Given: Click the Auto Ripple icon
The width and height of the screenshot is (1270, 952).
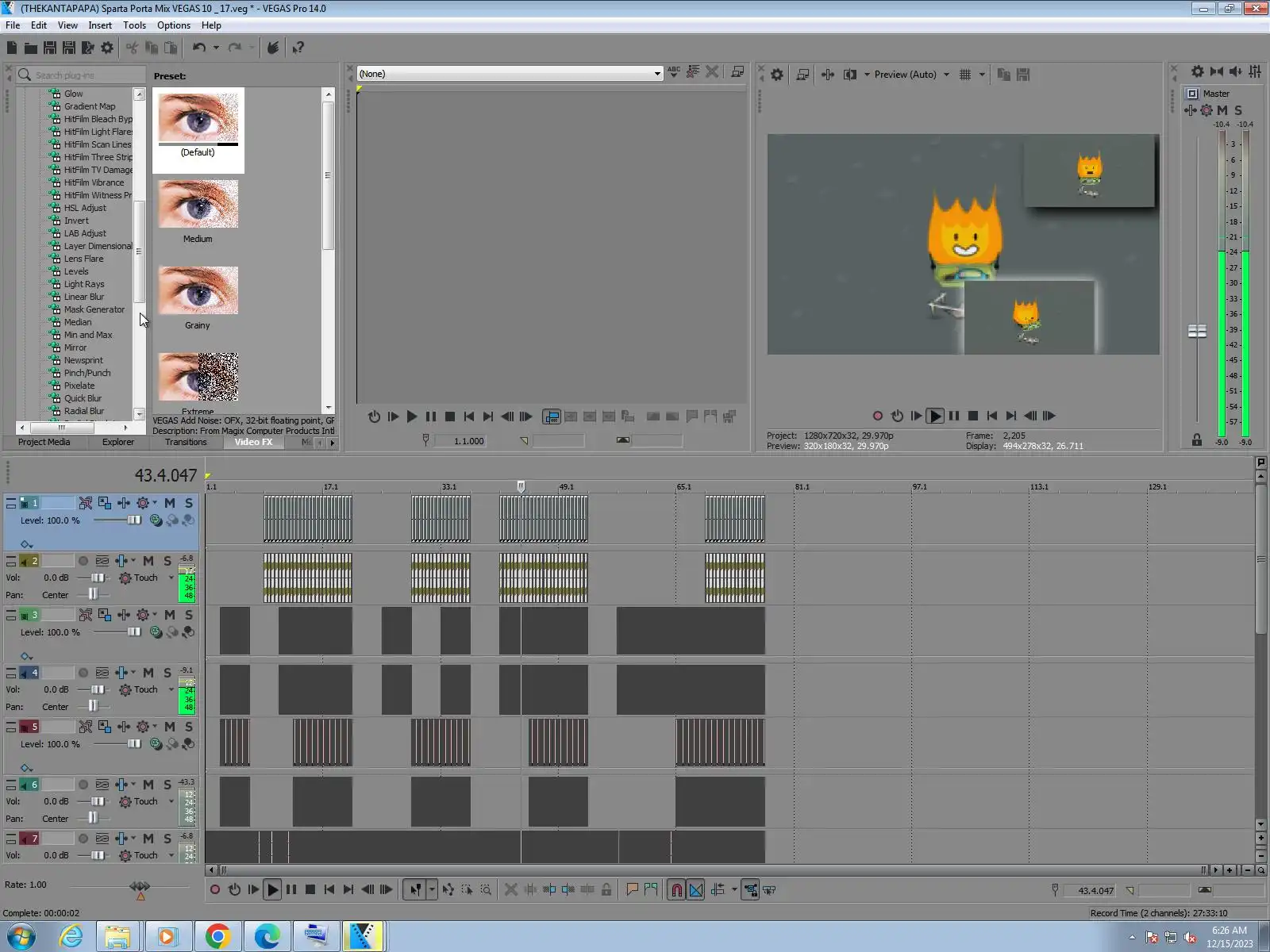Looking at the screenshot, I should (718, 890).
